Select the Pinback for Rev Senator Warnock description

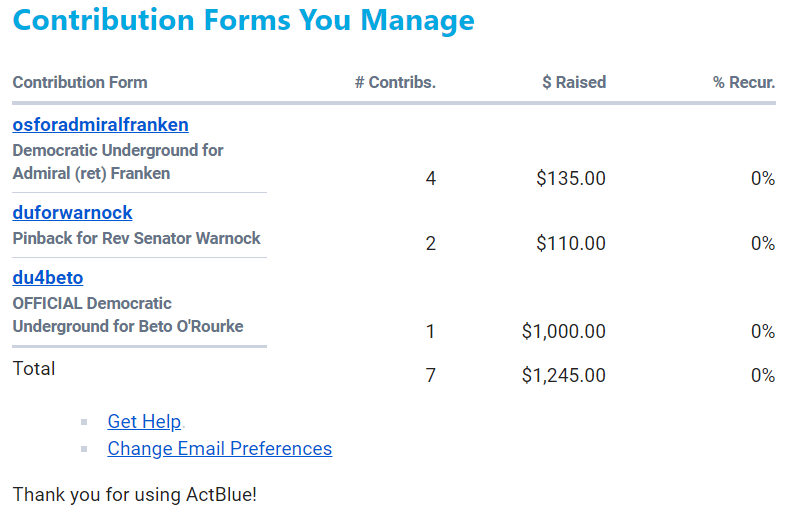click(x=136, y=239)
